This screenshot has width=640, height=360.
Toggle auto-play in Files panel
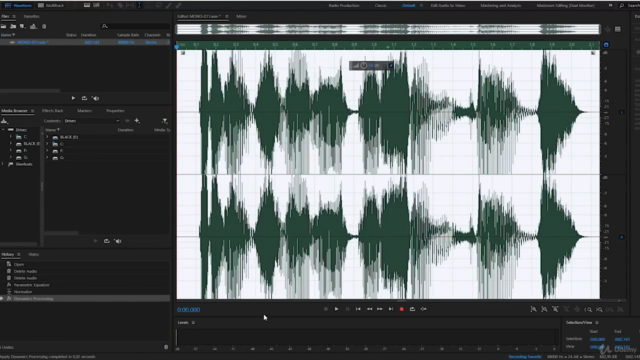tap(96, 98)
